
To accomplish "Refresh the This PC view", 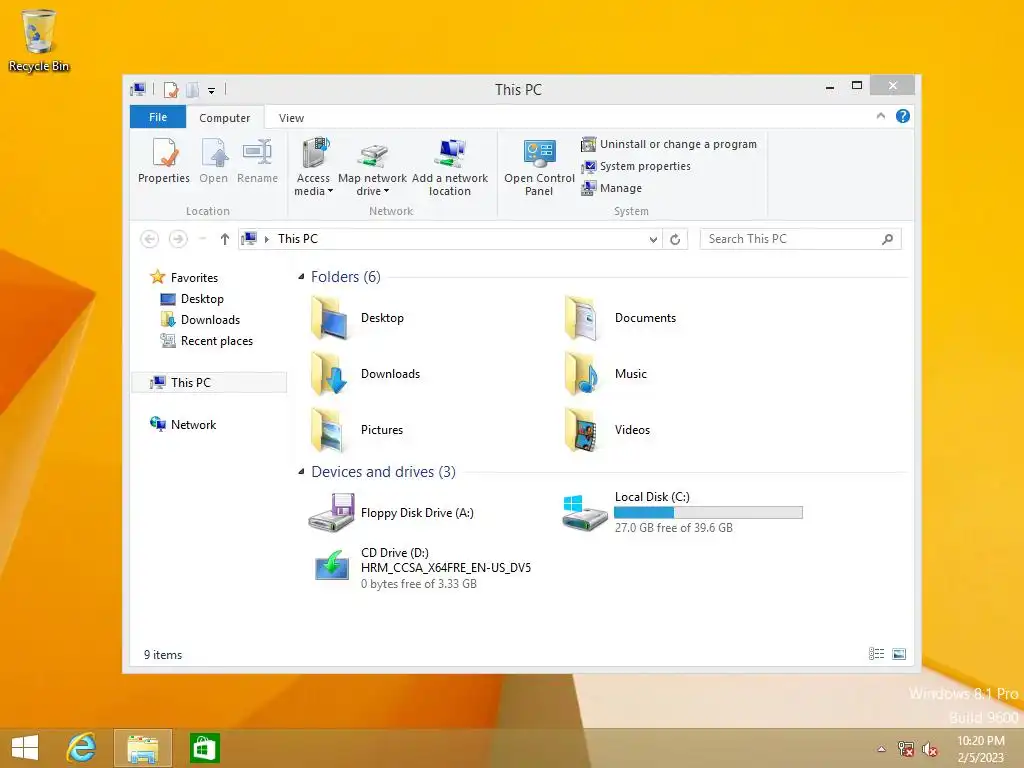I will point(675,240).
